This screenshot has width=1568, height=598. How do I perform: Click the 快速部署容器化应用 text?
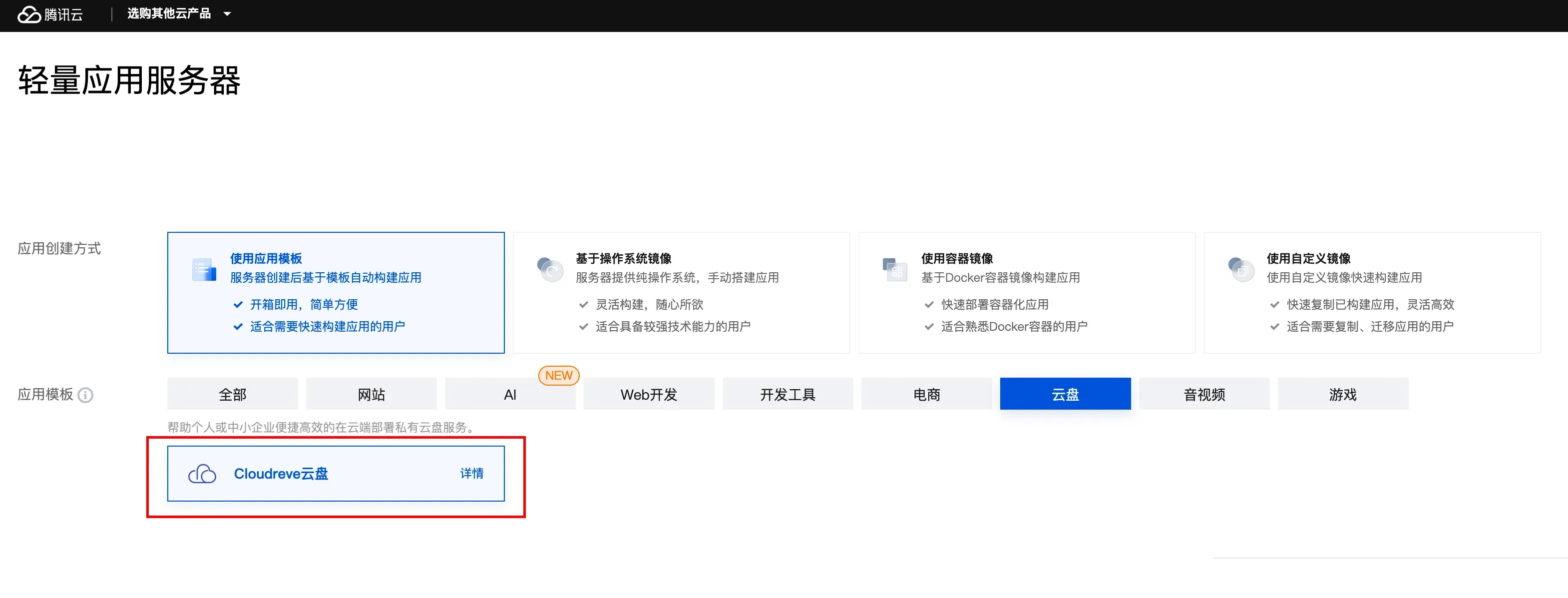pyautogui.click(x=995, y=304)
